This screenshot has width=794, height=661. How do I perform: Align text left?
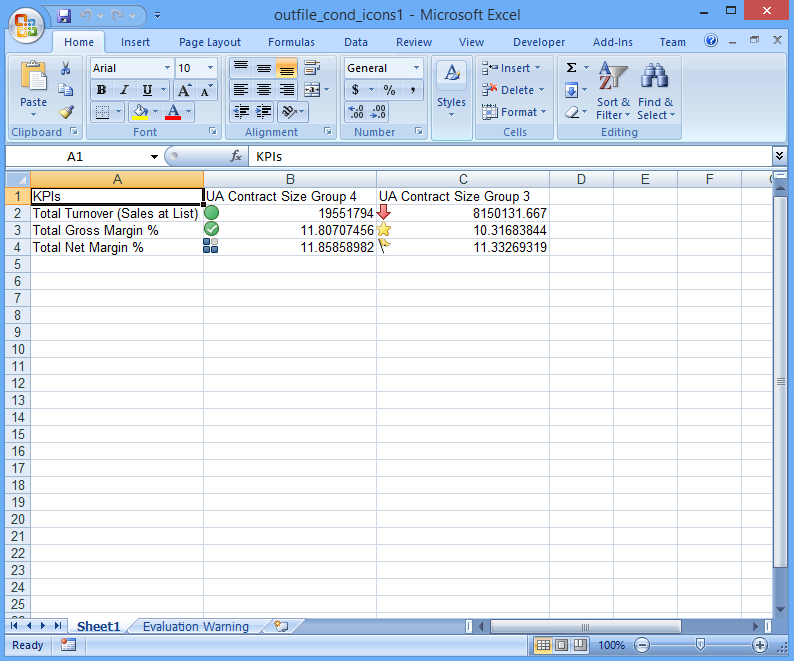pyautogui.click(x=241, y=90)
